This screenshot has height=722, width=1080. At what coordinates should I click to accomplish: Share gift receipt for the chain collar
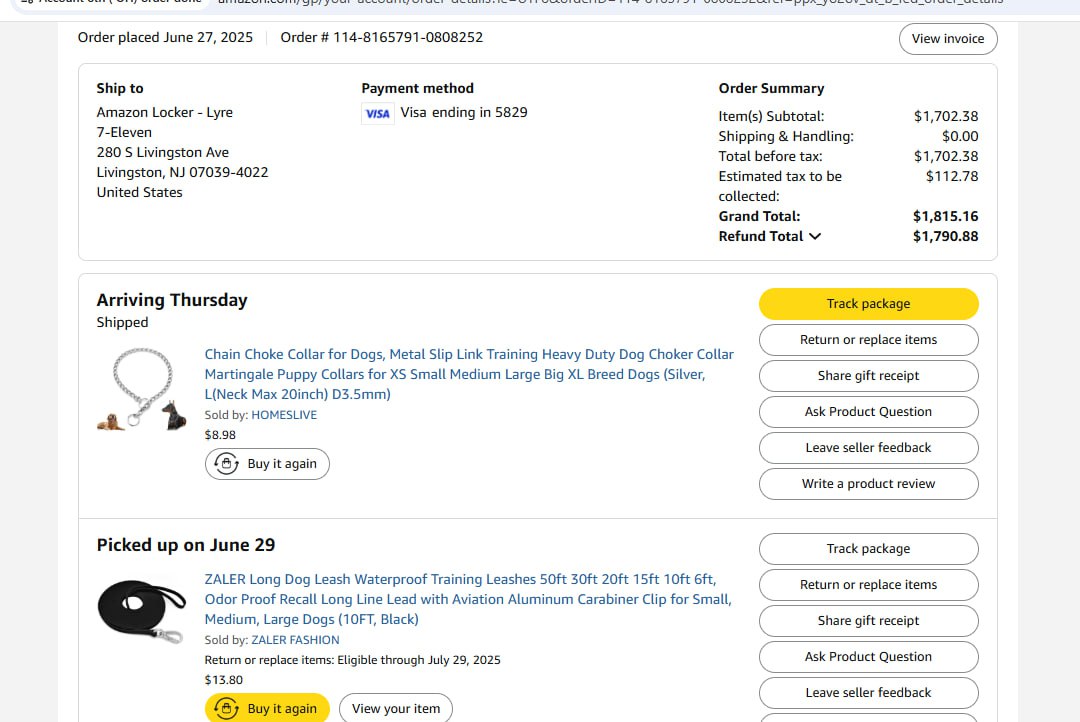tap(869, 375)
